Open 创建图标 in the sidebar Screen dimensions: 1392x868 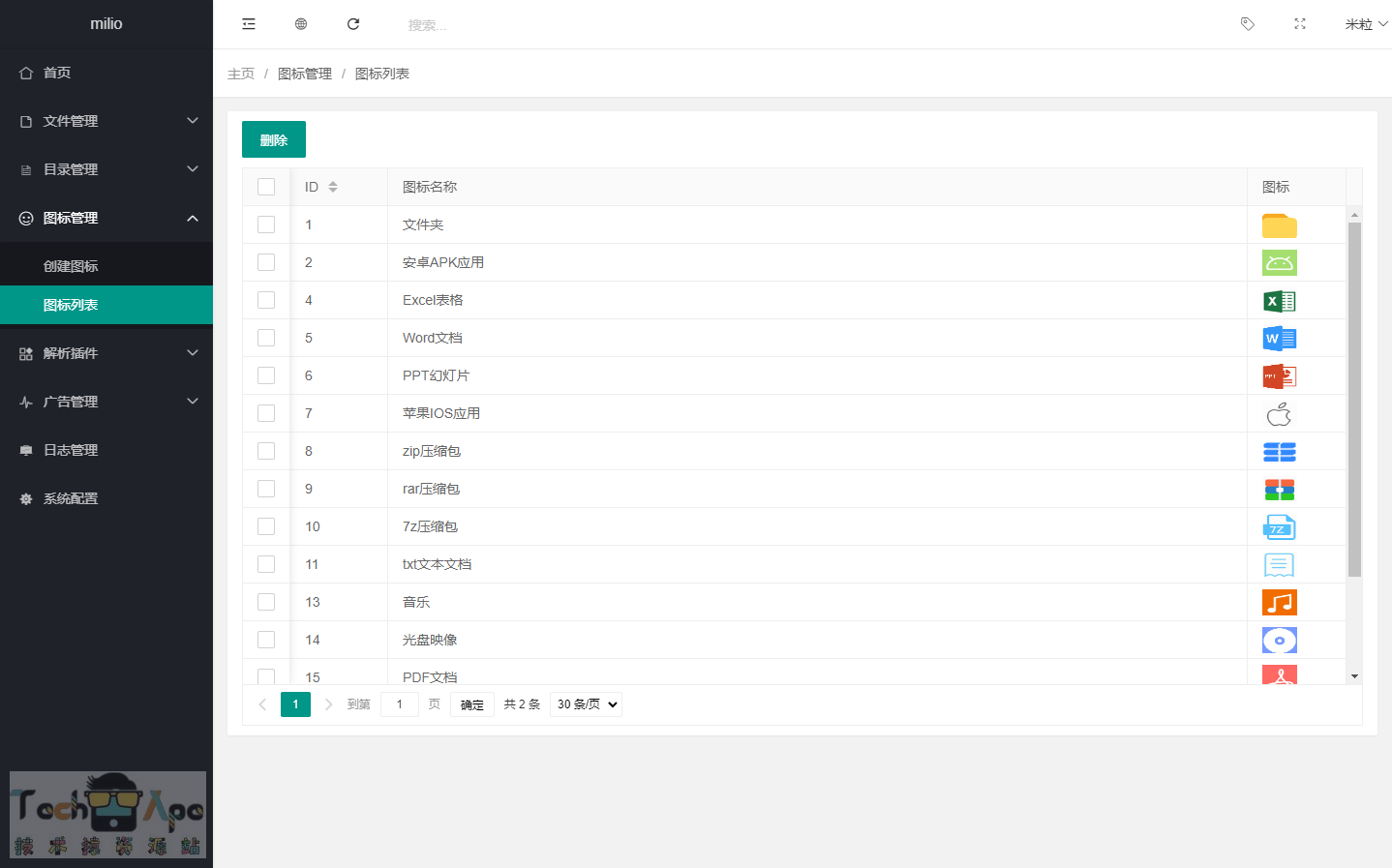71,266
